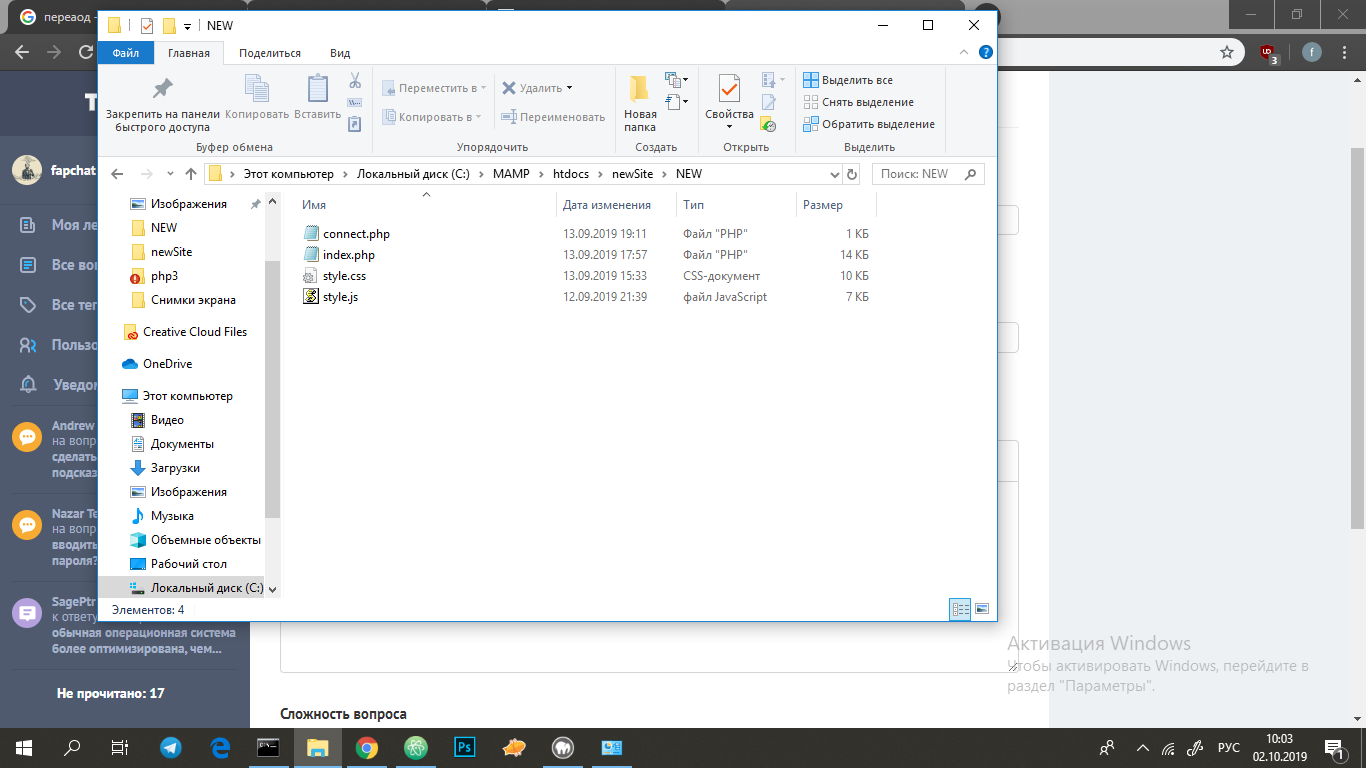Switch to the Вид ribbon tab

340,53
